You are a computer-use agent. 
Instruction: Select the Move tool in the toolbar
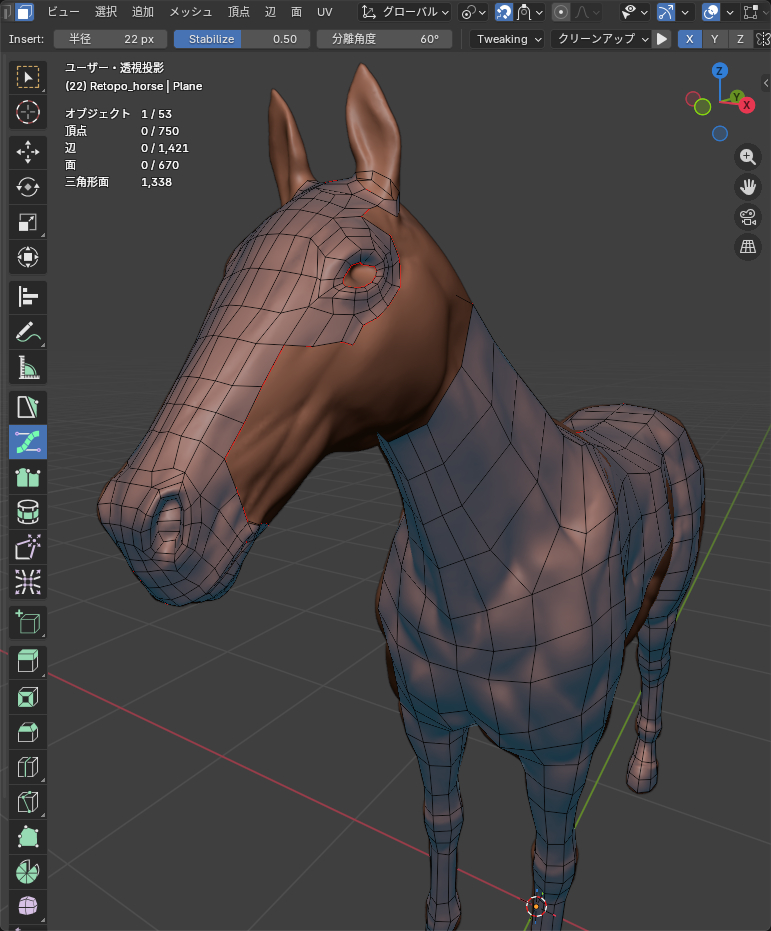pos(28,152)
